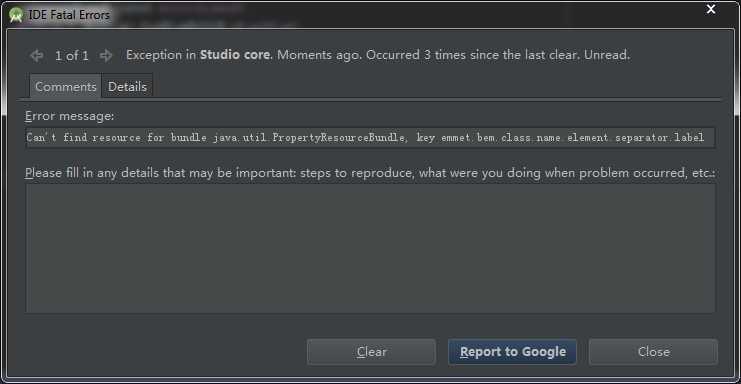Dismiss the dialog using the X icon
The width and height of the screenshot is (741, 384).
[x=711, y=9]
